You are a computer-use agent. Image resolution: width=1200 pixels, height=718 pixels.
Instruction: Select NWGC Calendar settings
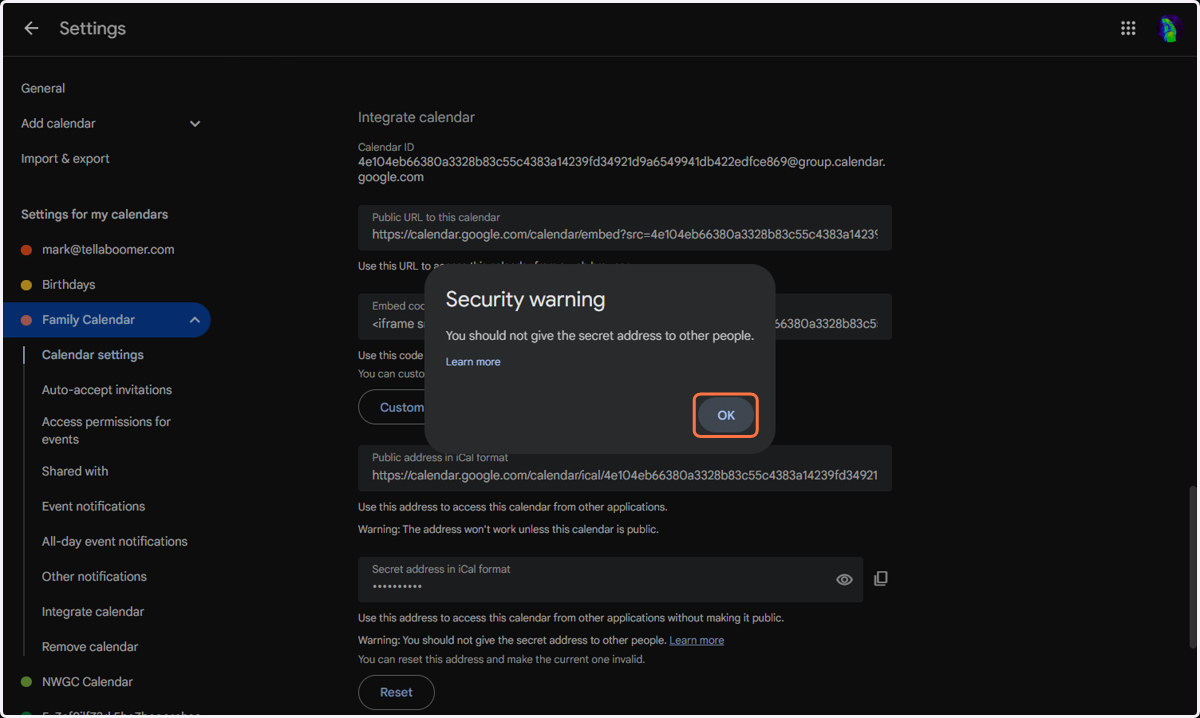pos(87,681)
